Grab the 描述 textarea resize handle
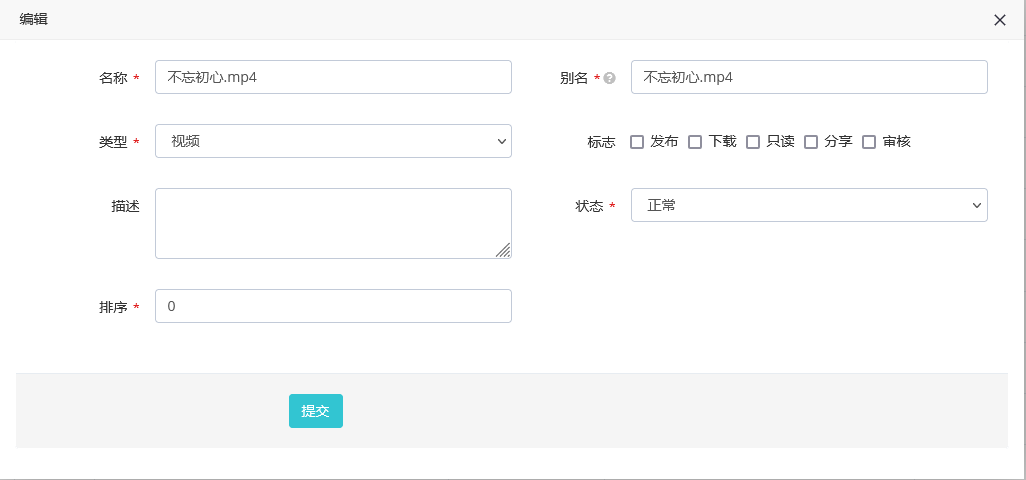This screenshot has width=1026, height=480. click(503, 250)
